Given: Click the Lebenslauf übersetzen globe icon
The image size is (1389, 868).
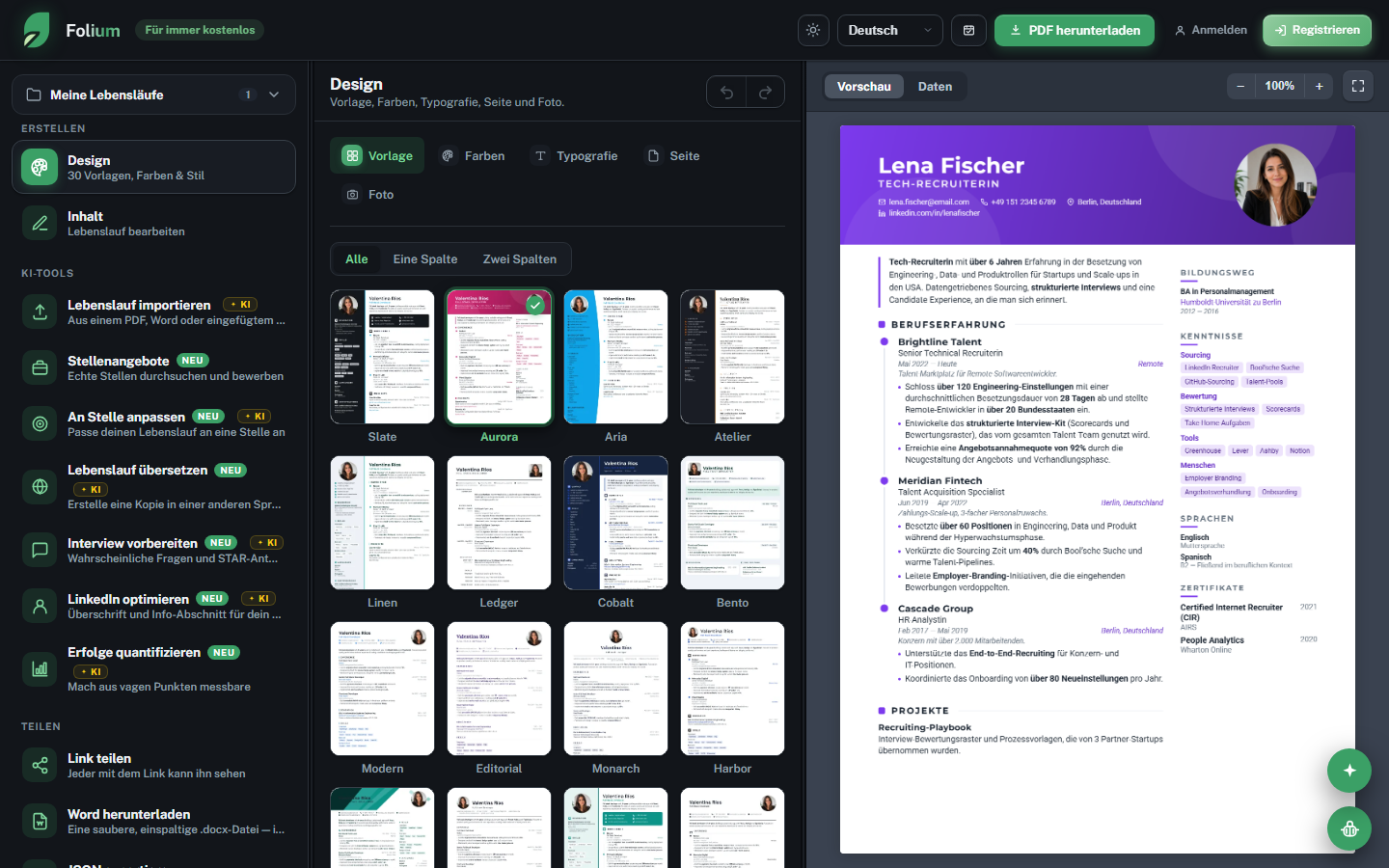Looking at the screenshot, I should pyautogui.click(x=40, y=486).
